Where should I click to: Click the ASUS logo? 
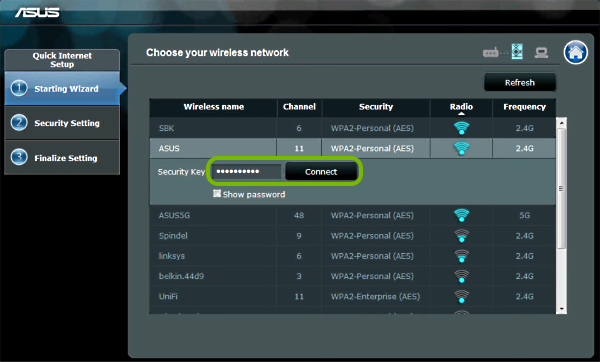[x=37, y=13]
